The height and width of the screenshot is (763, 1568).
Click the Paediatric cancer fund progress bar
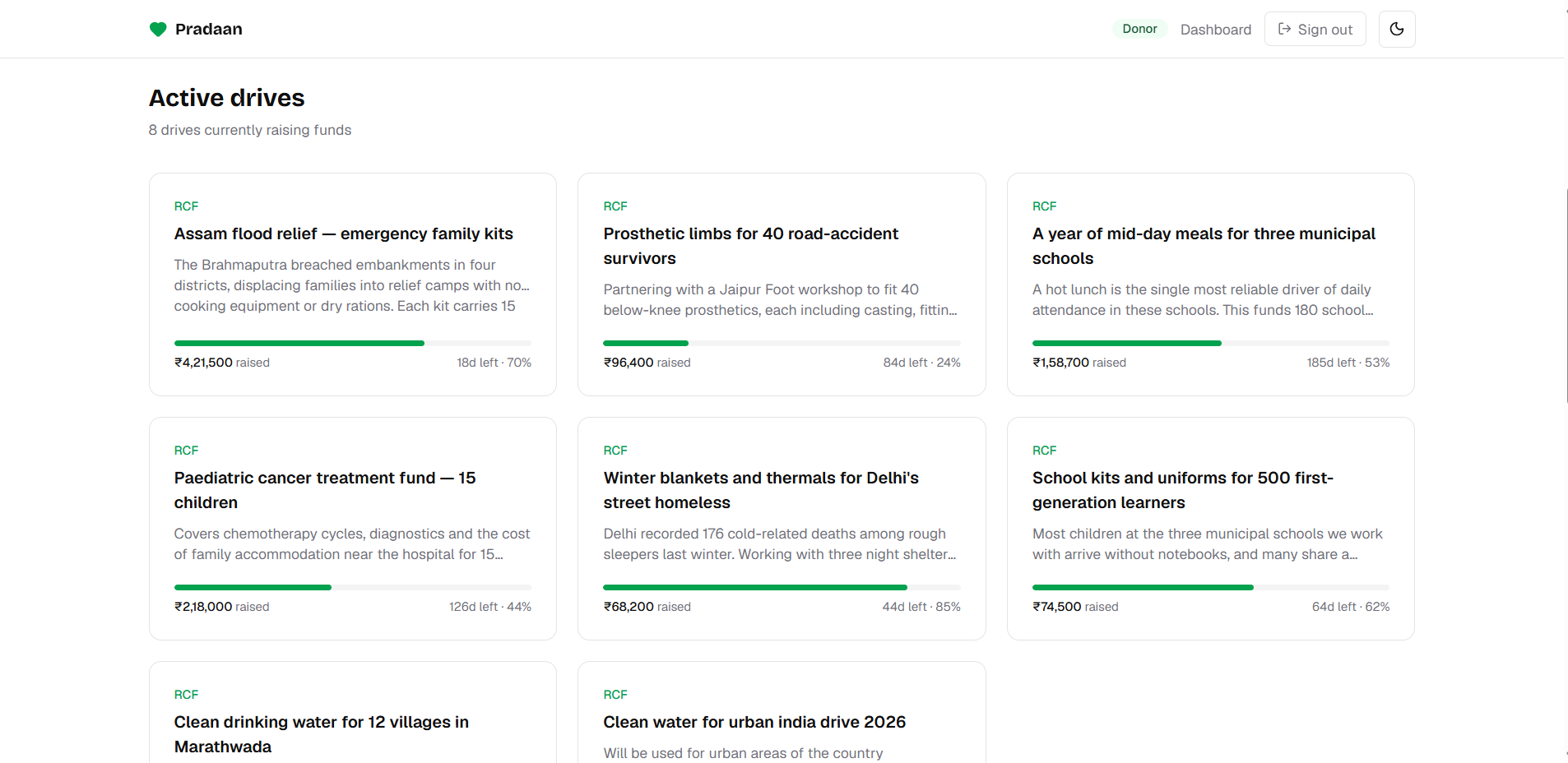(353, 587)
